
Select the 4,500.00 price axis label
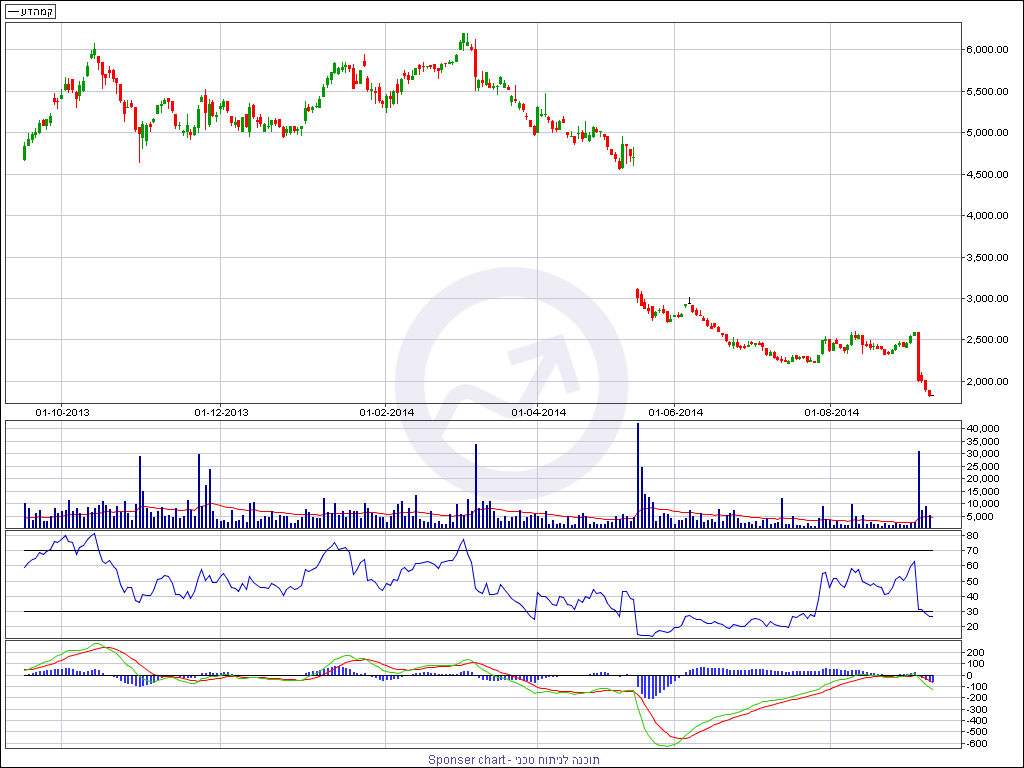987,174
